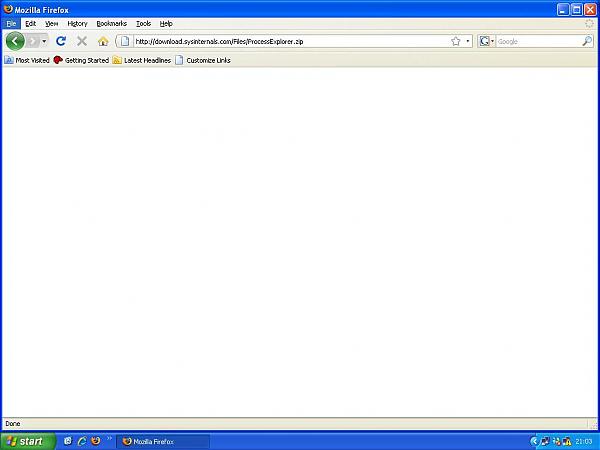Go to the Home page icon
Image resolution: width=600 pixels, height=450 pixels.
103,41
